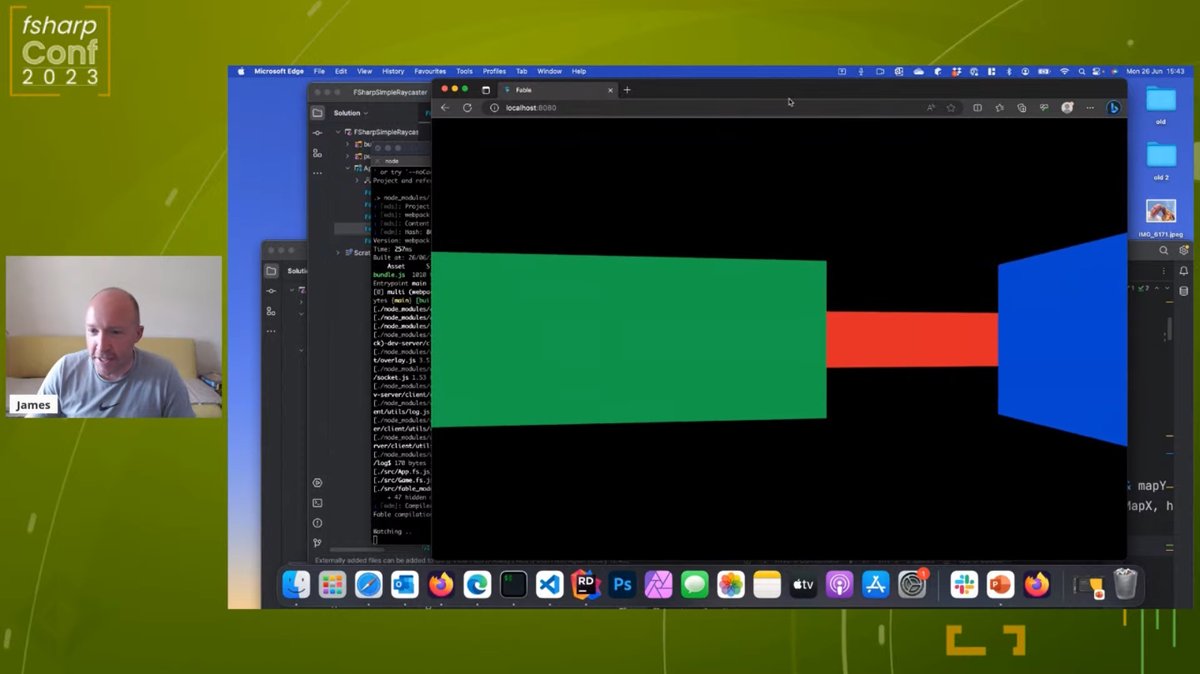Collapse the FSharpSimpleRaycaster project node
Screen dimensions: 1200x674
point(337,132)
